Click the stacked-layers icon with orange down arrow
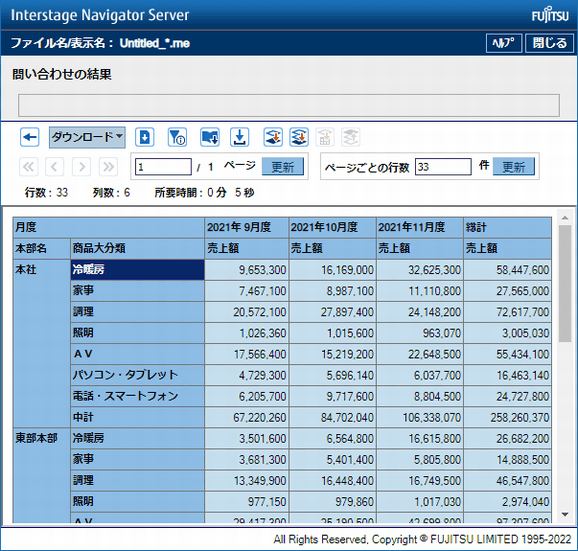The height and width of the screenshot is (551, 578). coord(299,137)
